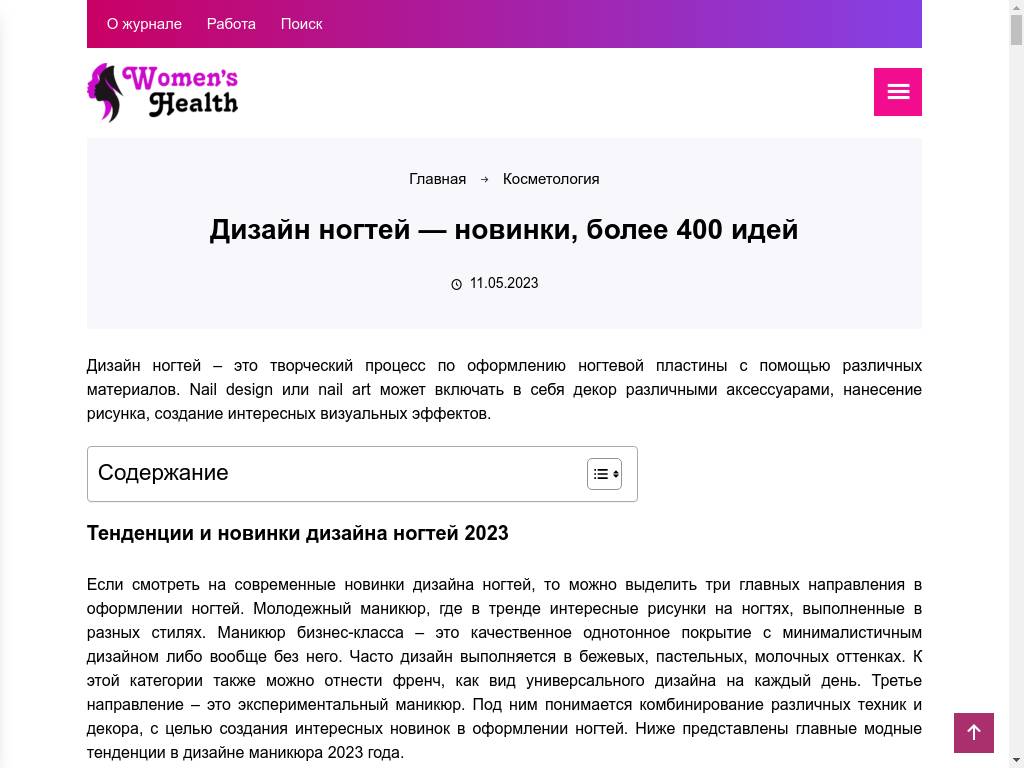Click the publication date "11.05.2023"

coord(504,283)
